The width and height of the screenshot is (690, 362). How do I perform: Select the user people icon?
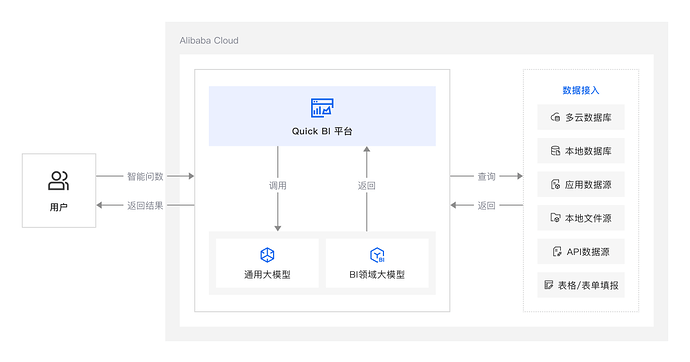pos(59,180)
